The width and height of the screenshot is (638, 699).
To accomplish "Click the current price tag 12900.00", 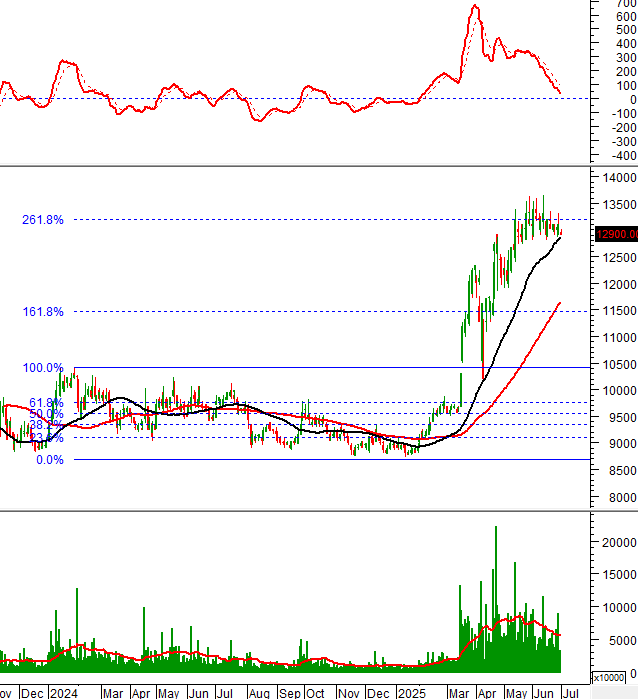I will point(617,234).
